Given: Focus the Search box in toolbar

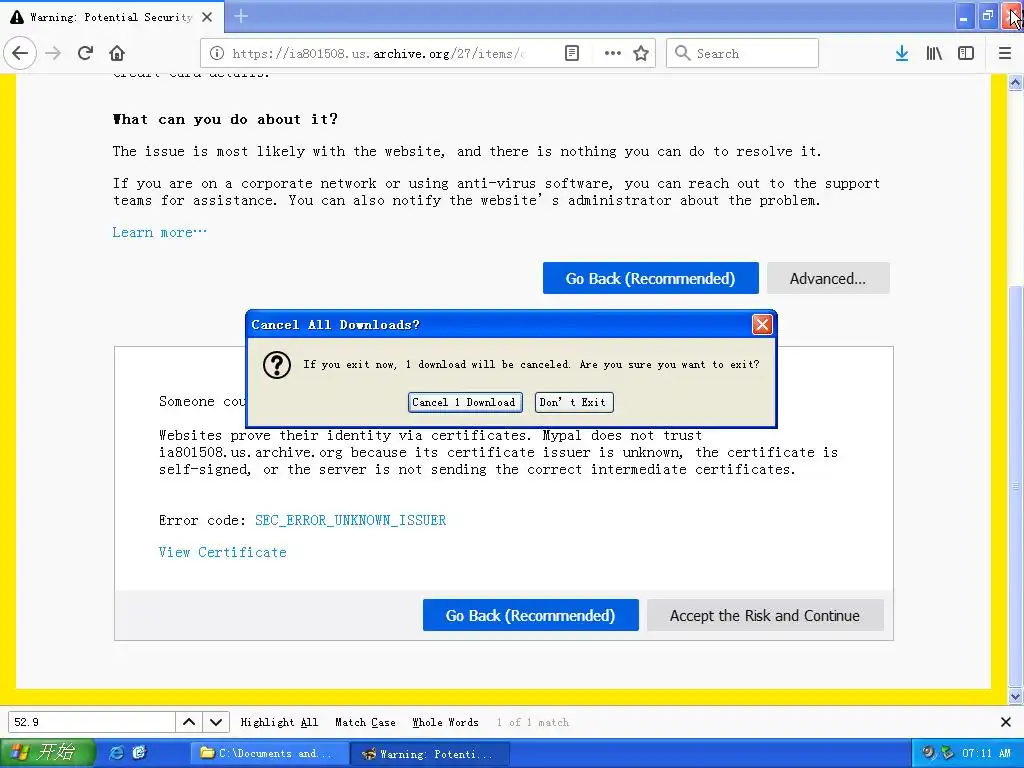Looking at the screenshot, I should click(x=742, y=53).
